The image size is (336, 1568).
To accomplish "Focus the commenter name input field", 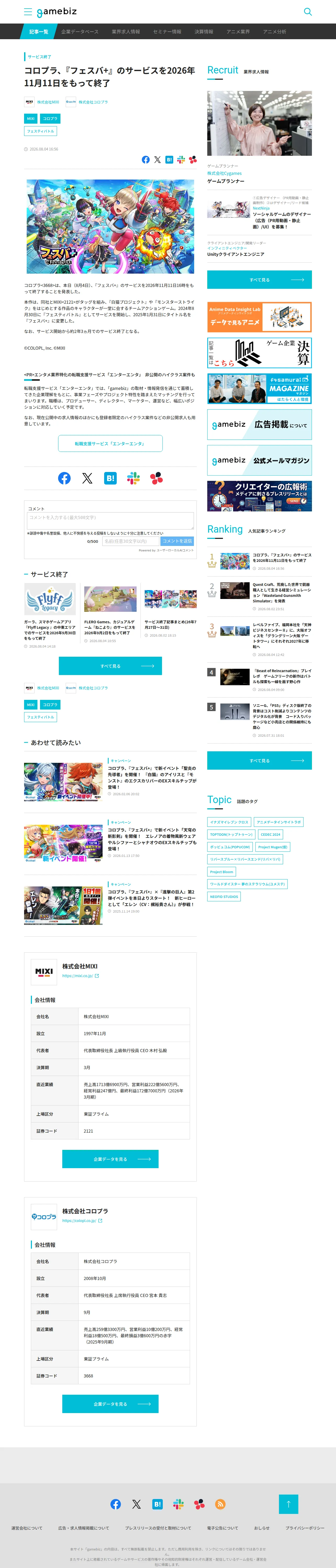I will click(x=131, y=541).
